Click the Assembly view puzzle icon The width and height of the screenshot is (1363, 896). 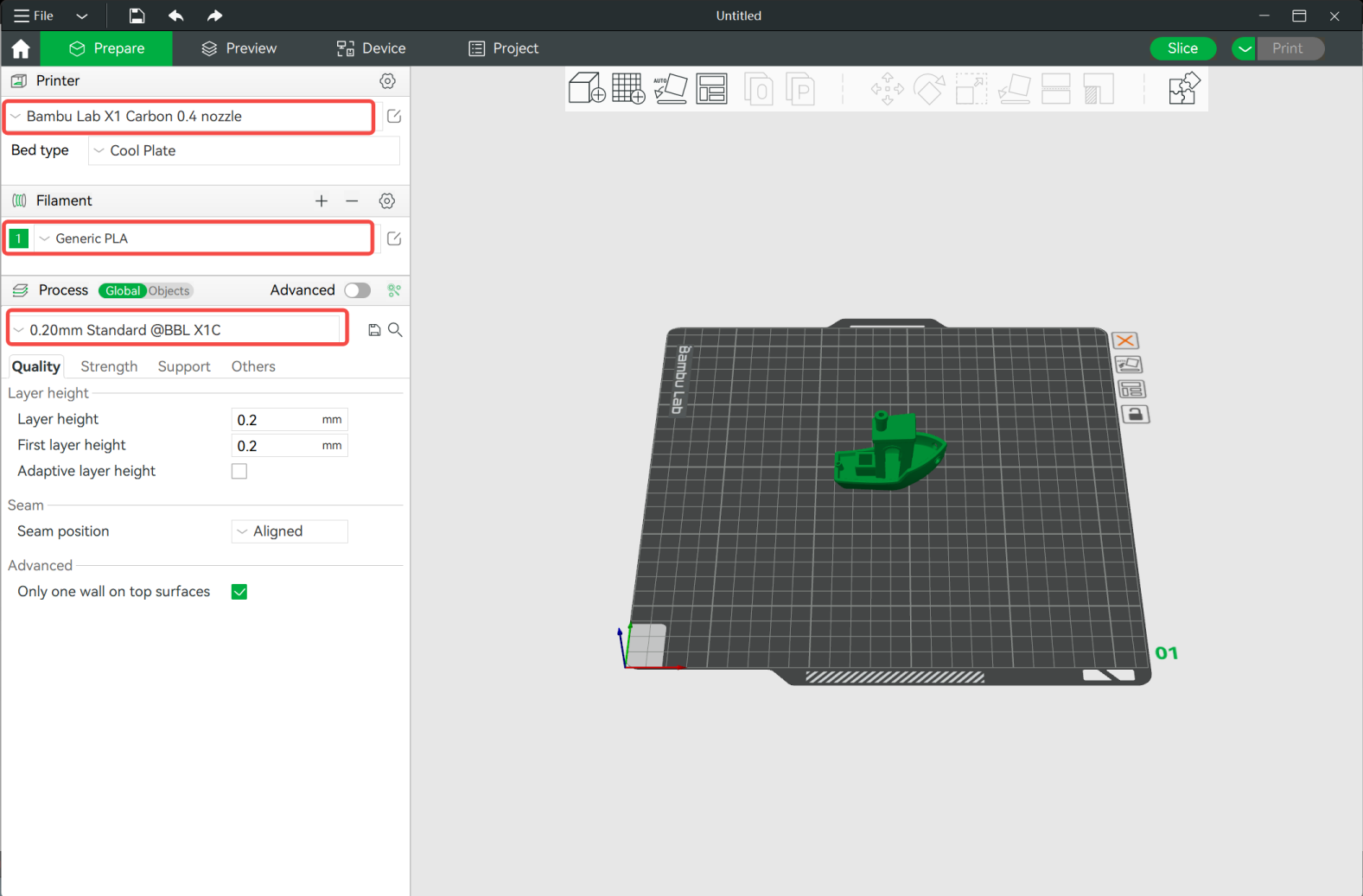(1183, 88)
